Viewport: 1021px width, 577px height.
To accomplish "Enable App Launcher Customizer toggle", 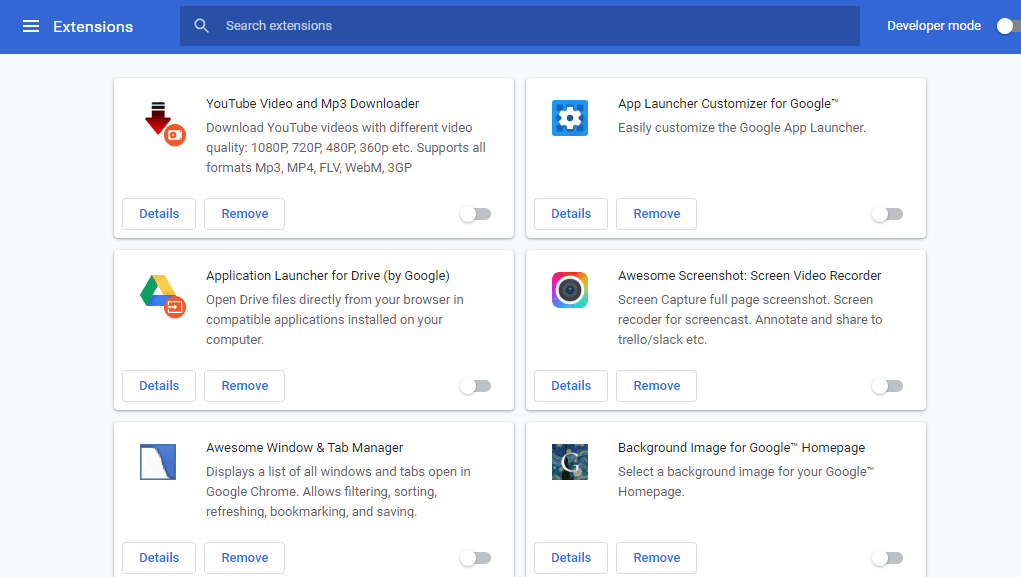I will tap(888, 214).
